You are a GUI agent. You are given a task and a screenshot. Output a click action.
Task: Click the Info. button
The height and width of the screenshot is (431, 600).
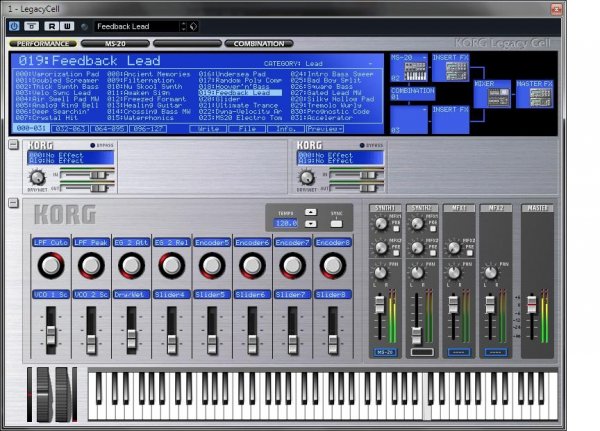click(x=286, y=129)
